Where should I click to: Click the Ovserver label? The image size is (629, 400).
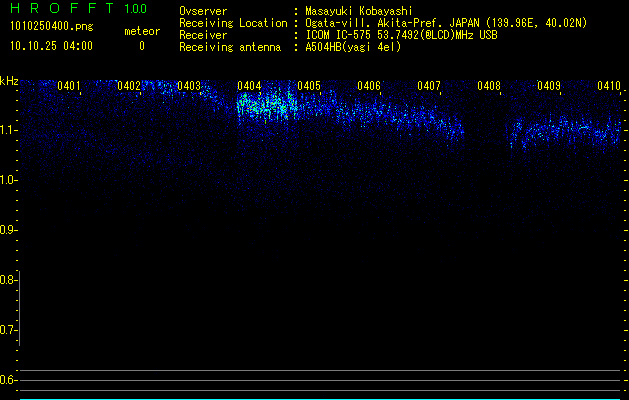click(x=203, y=11)
